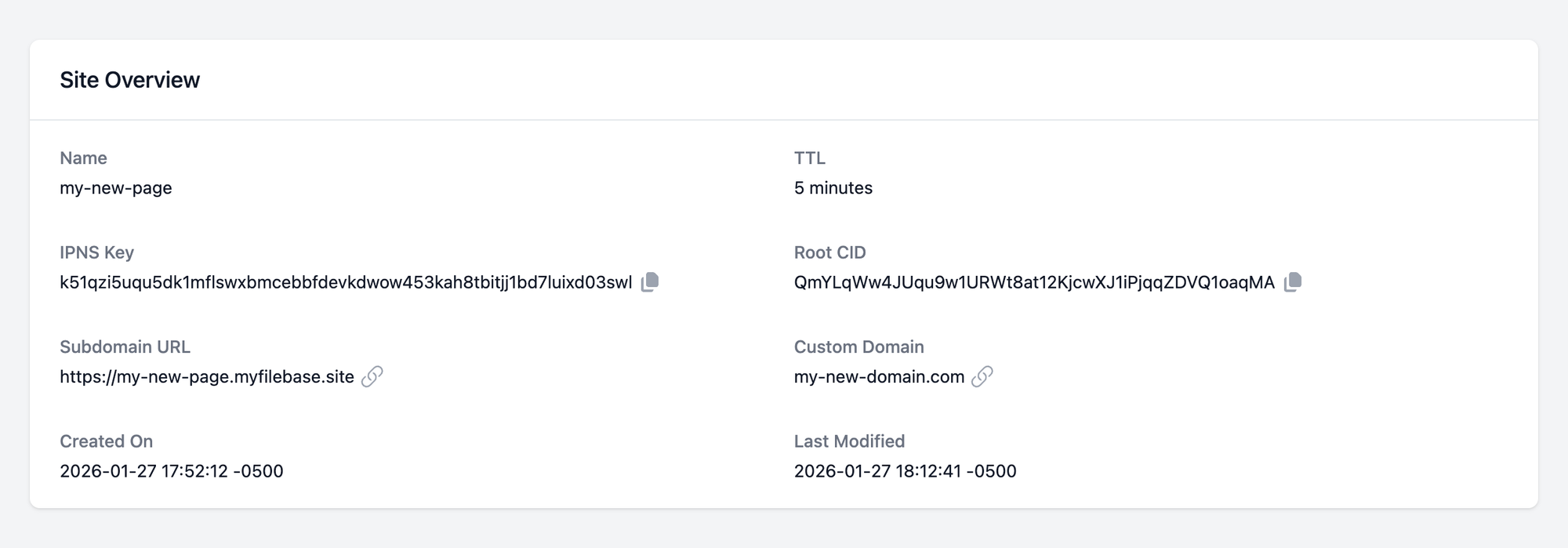This screenshot has height=548, width=1568.
Task: Click the TTL field label
Action: tap(809, 158)
